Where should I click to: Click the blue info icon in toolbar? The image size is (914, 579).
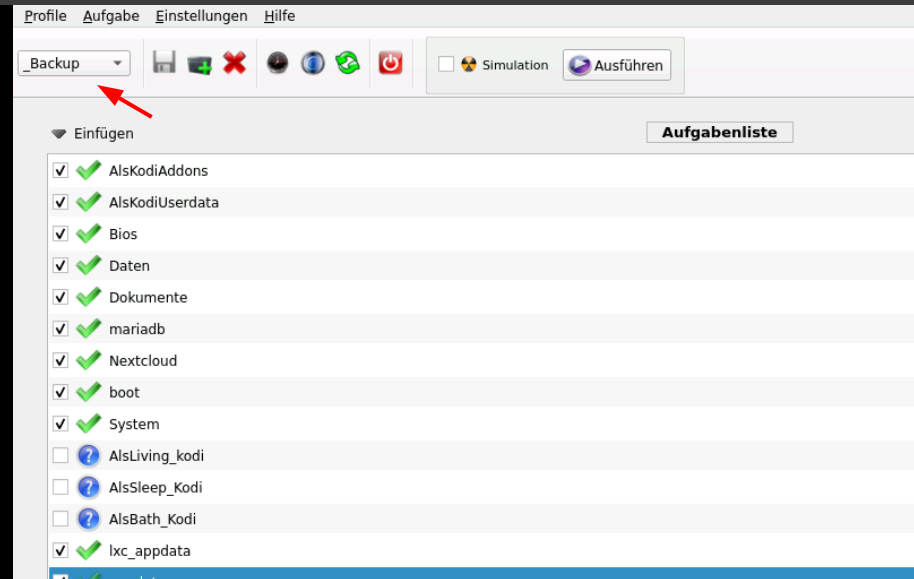pyautogui.click(x=312, y=62)
